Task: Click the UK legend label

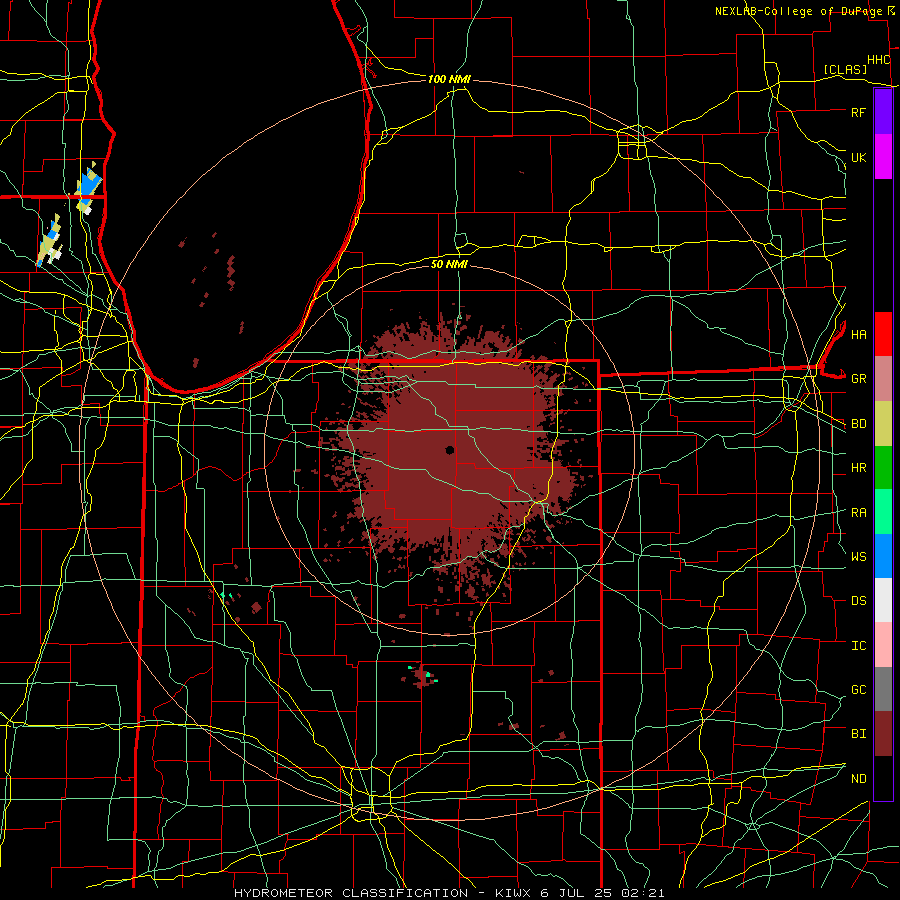Action: [858, 157]
